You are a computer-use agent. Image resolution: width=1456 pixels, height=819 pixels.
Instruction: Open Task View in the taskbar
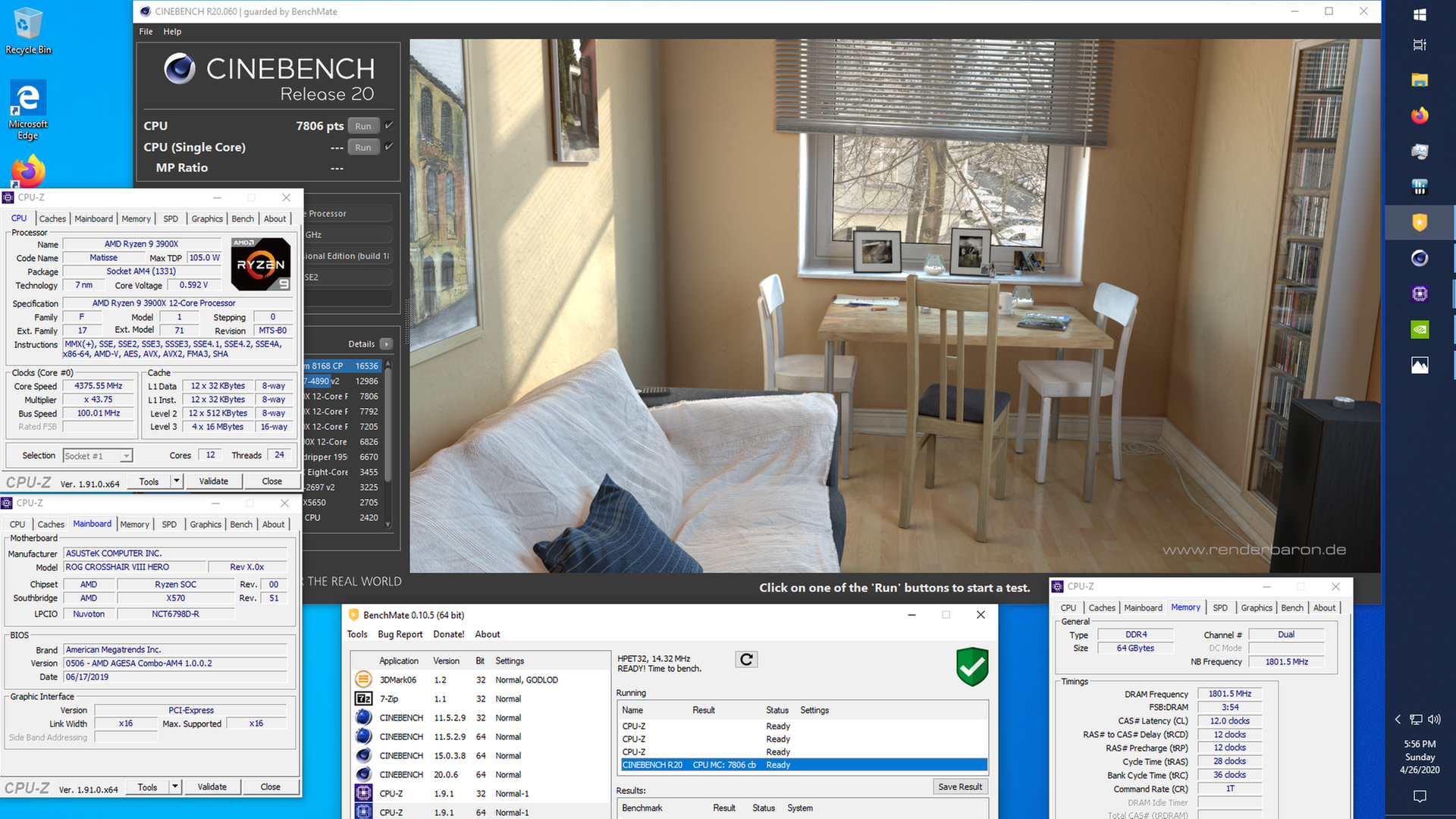pyautogui.click(x=1420, y=45)
